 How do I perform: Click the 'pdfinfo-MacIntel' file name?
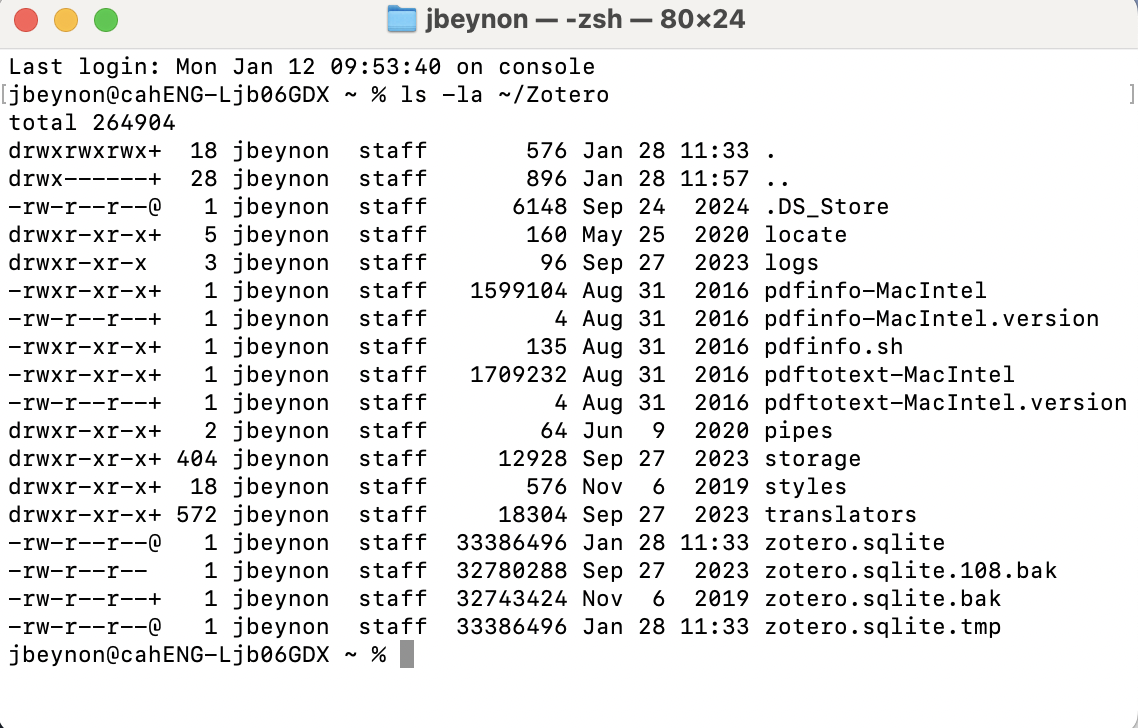(875, 291)
